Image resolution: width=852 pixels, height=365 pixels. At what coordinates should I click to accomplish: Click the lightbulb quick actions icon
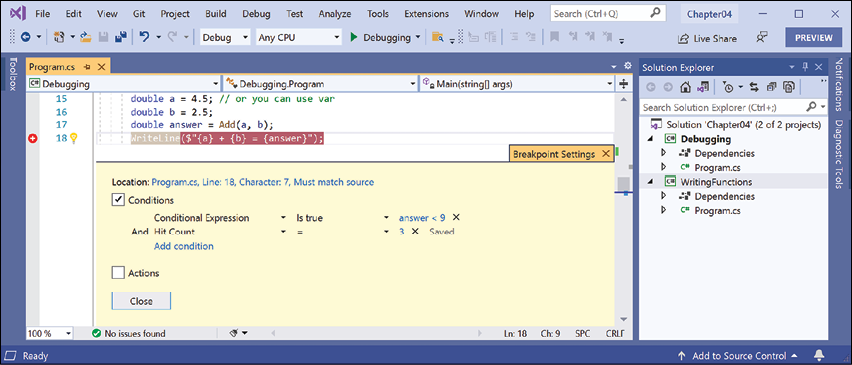74,139
